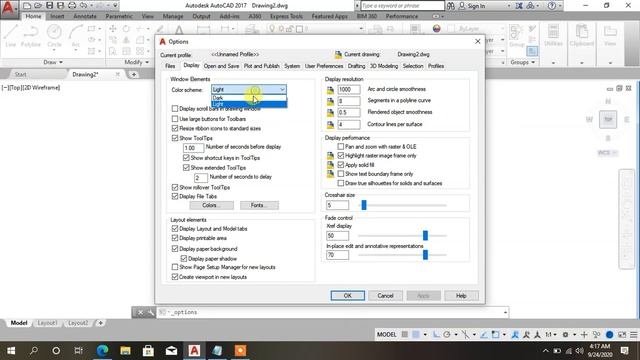The image size is (640, 360).
Task: Open the AutoCAD application menu logo
Action: point(8,9)
